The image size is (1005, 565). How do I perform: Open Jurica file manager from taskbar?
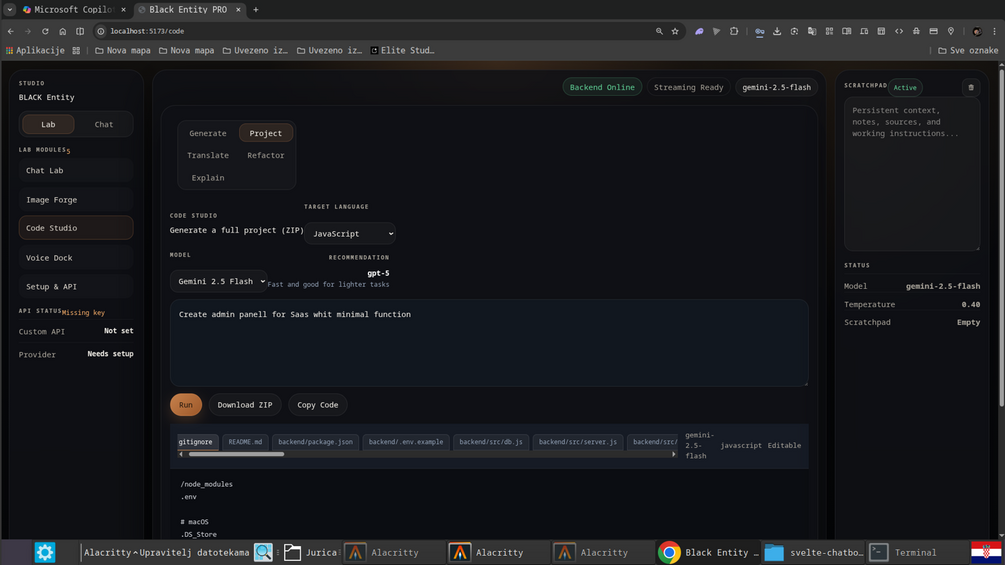tap(310, 552)
